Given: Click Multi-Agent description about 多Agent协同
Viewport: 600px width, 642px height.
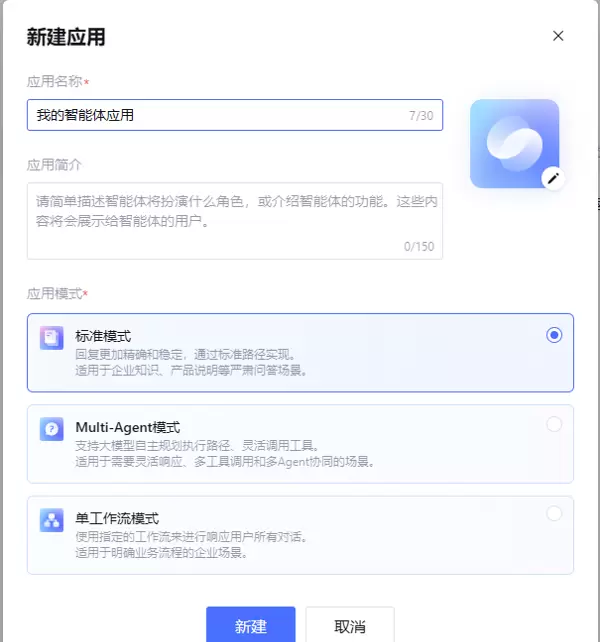Looking at the screenshot, I should pyautogui.click(x=224, y=462).
